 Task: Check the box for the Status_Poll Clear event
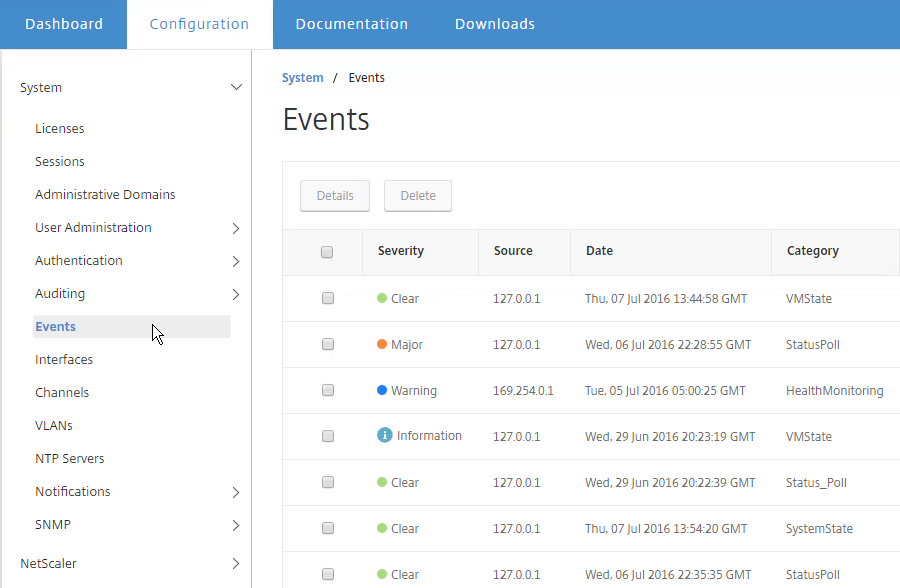(x=328, y=482)
